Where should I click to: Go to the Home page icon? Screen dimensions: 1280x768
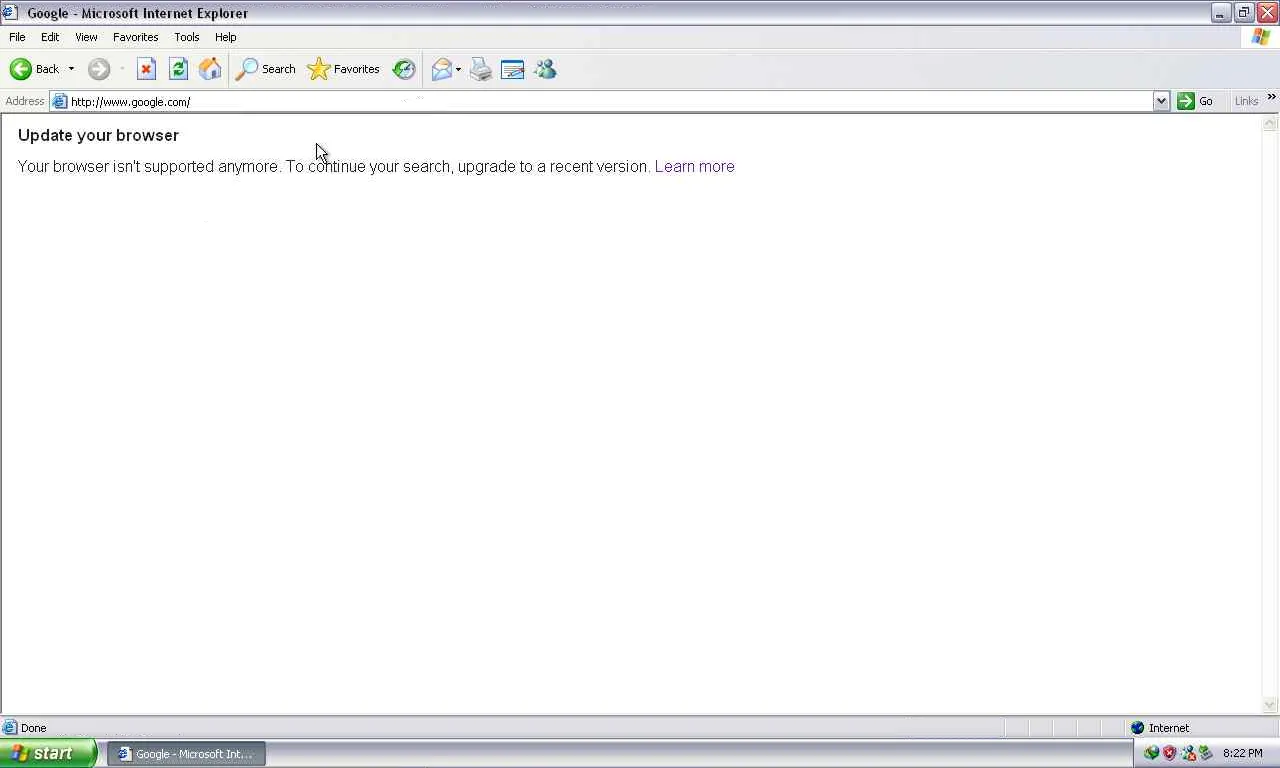(x=210, y=69)
